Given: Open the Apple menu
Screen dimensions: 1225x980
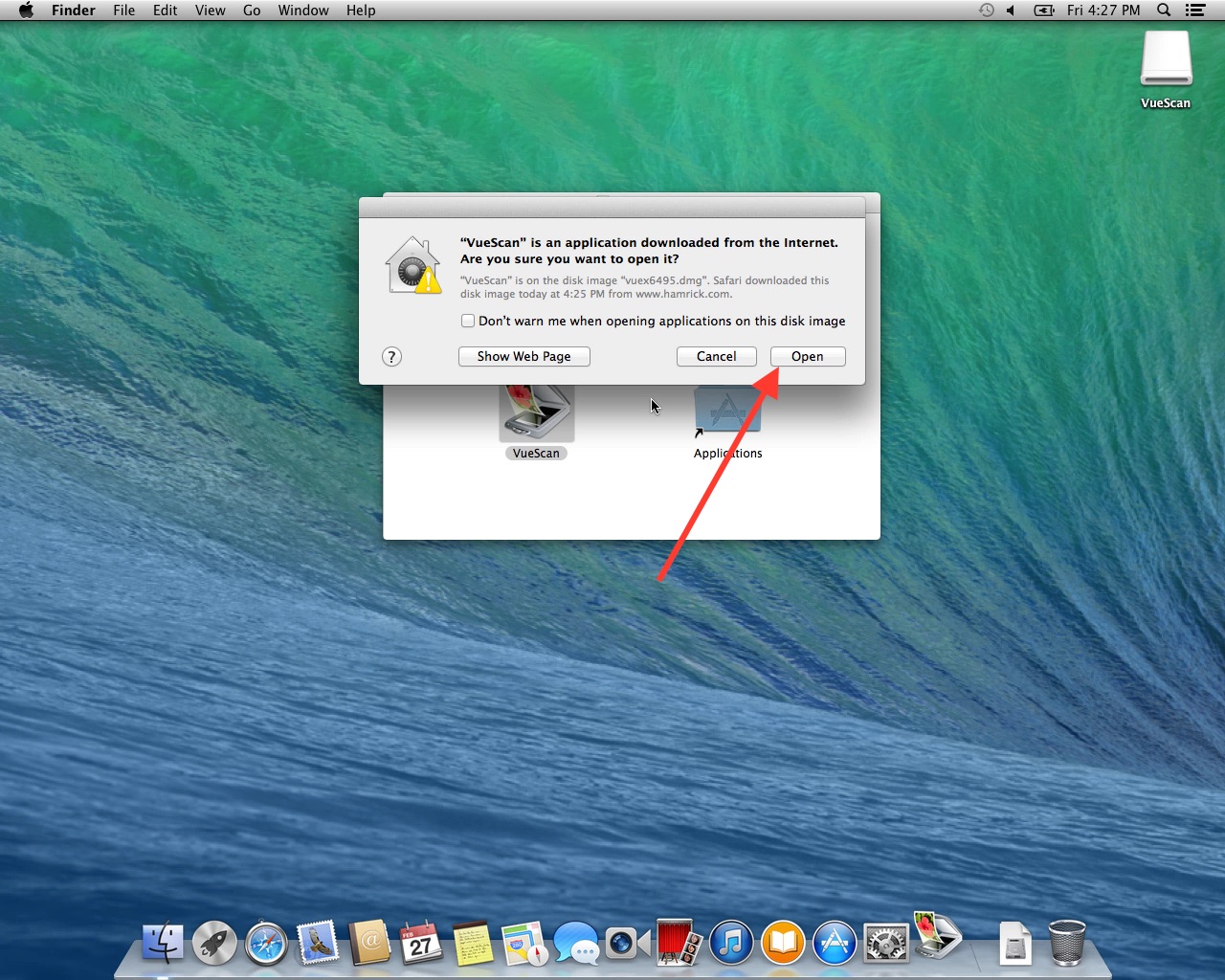Looking at the screenshot, I should pos(26,11).
